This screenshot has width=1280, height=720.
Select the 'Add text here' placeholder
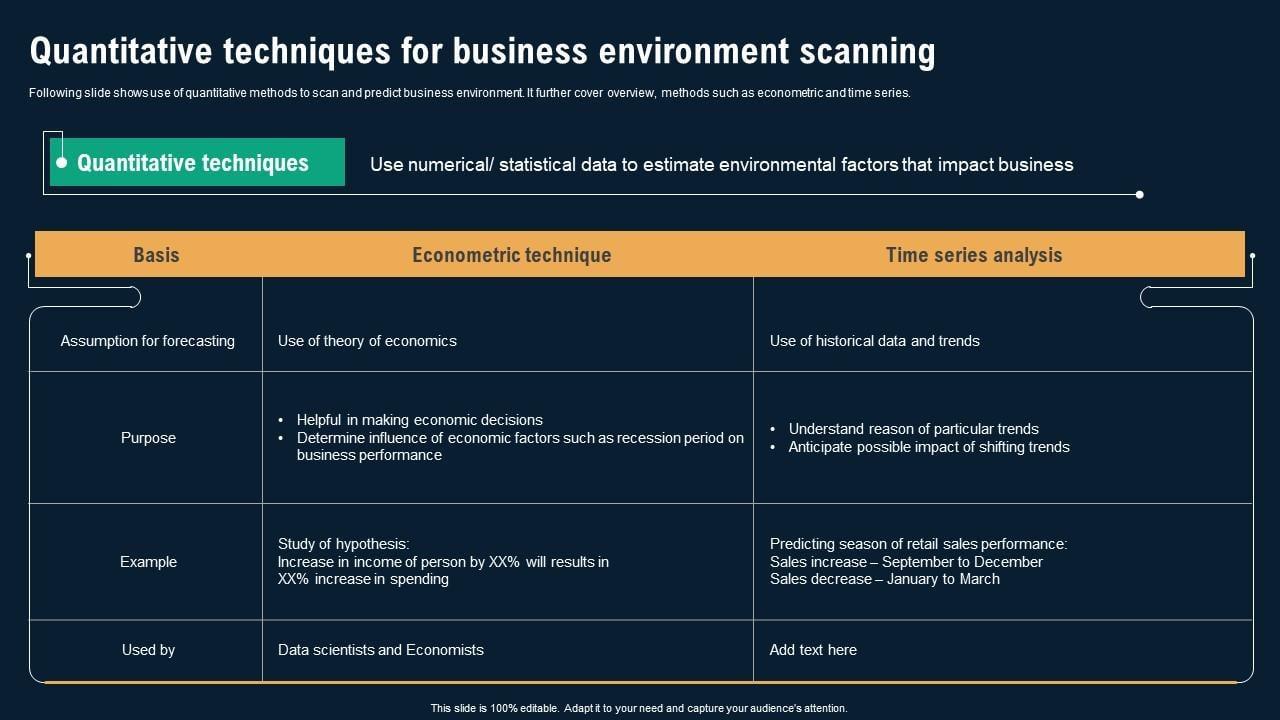tap(813, 650)
